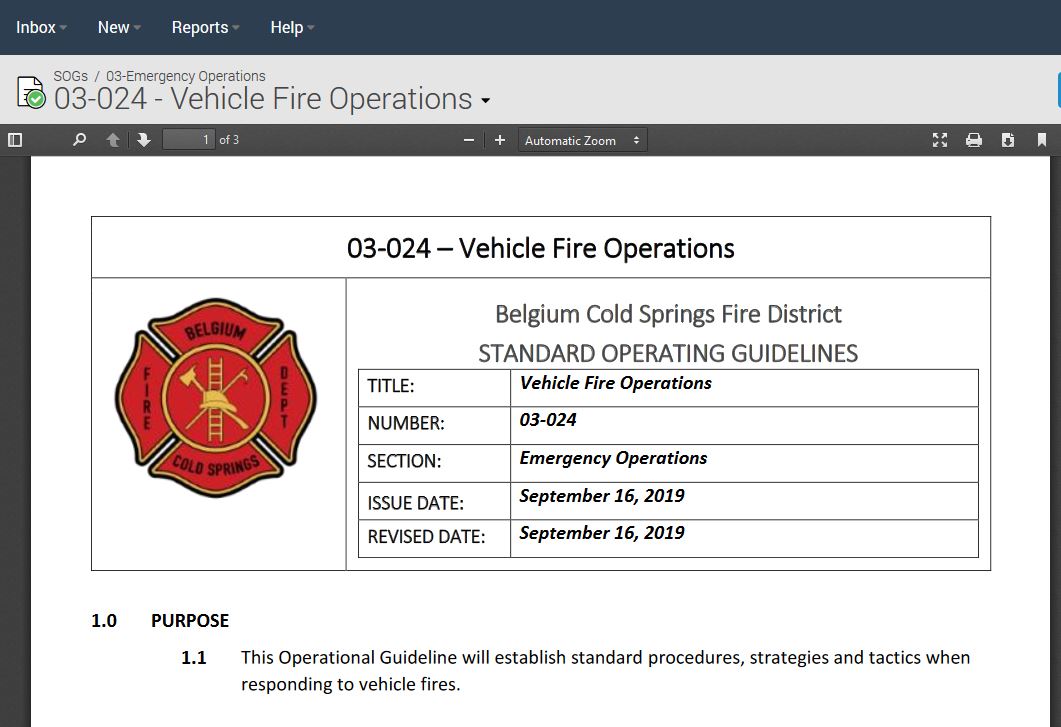Image resolution: width=1061 pixels, height=727 pixels.
Task: Print the document using printer icon
Action: point(974,140)
